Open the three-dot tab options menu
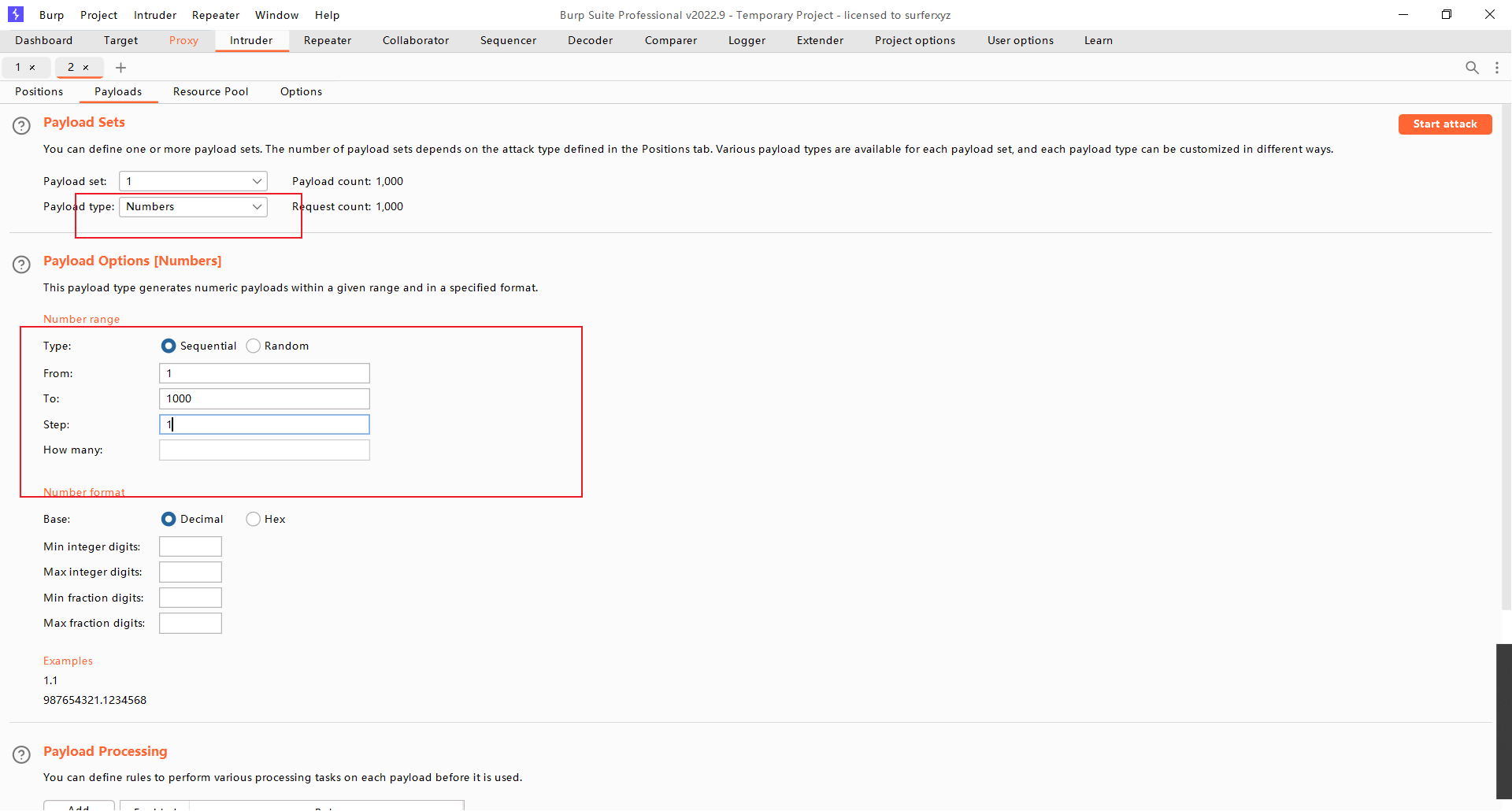This screenshot has height=811, width=1512. click(1496, 68)
